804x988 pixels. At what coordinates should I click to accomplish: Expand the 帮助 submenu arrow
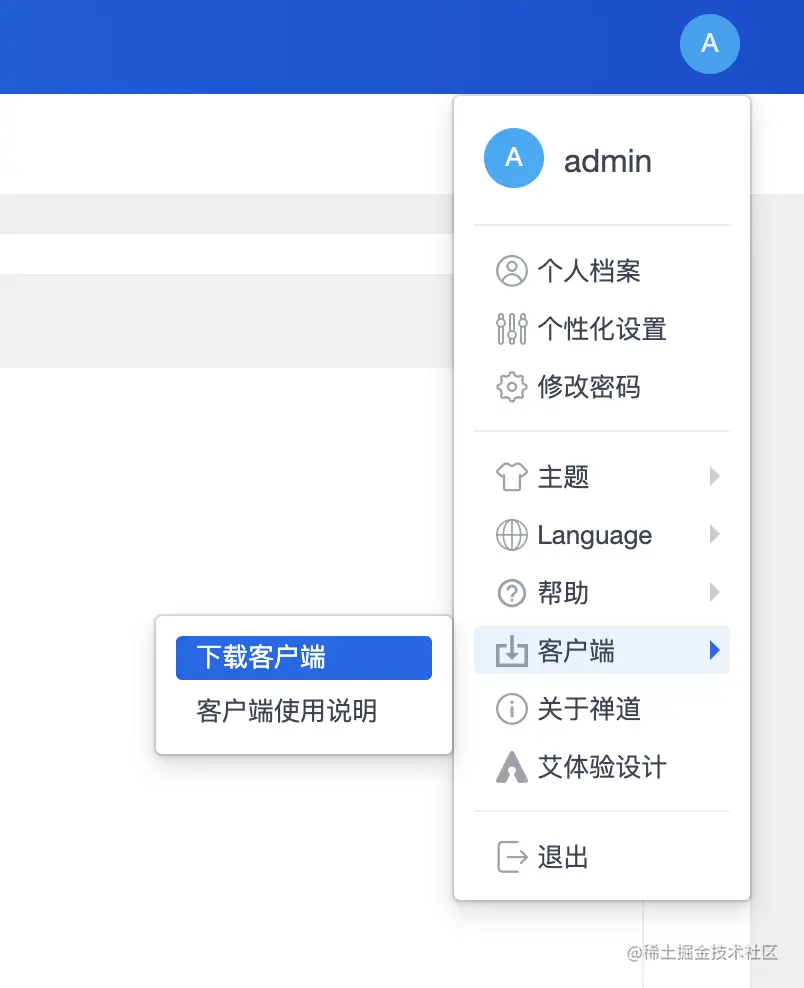tap(714, 592)
